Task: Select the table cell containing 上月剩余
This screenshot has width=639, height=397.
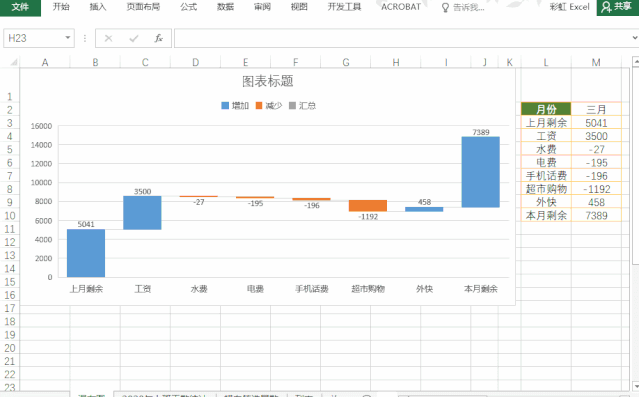Action: tap(546, 123)
